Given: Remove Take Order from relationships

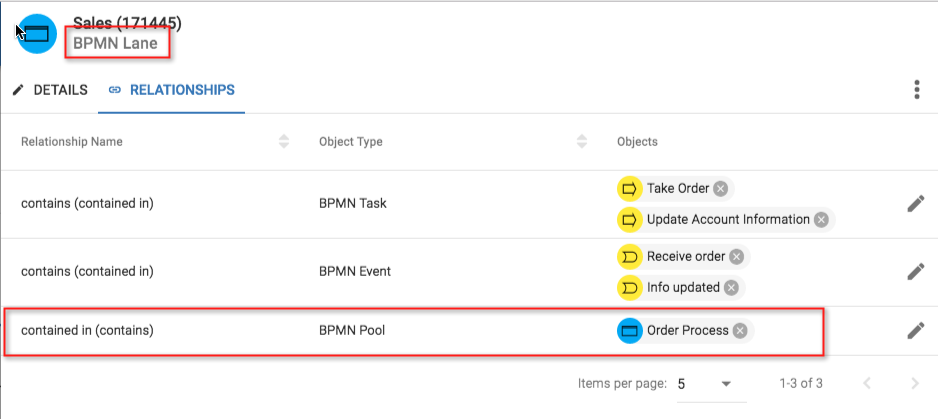Looking at the screenshot, I should coord(721,189).
